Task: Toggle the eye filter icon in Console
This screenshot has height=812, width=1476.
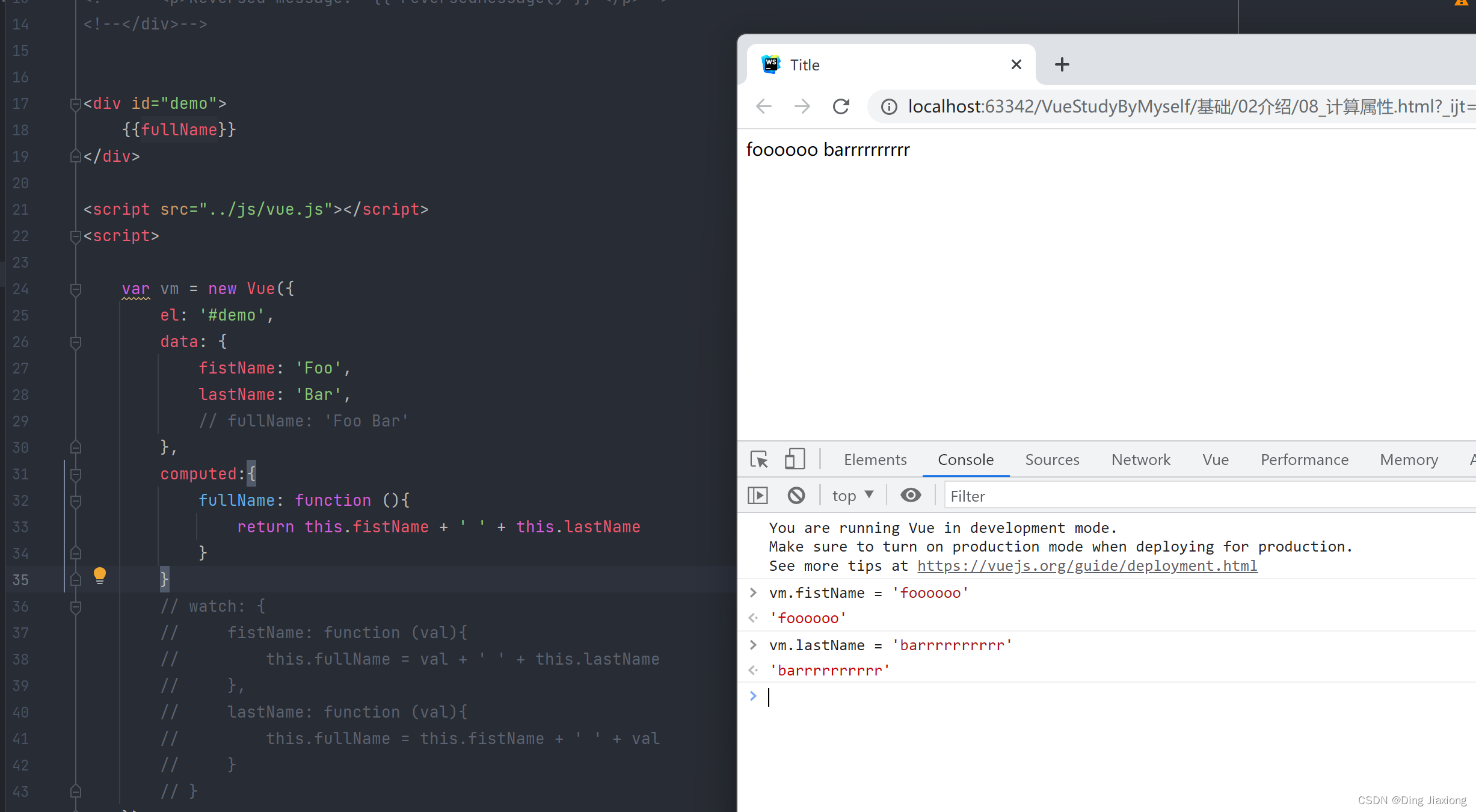Action: (x=911, y=495)
